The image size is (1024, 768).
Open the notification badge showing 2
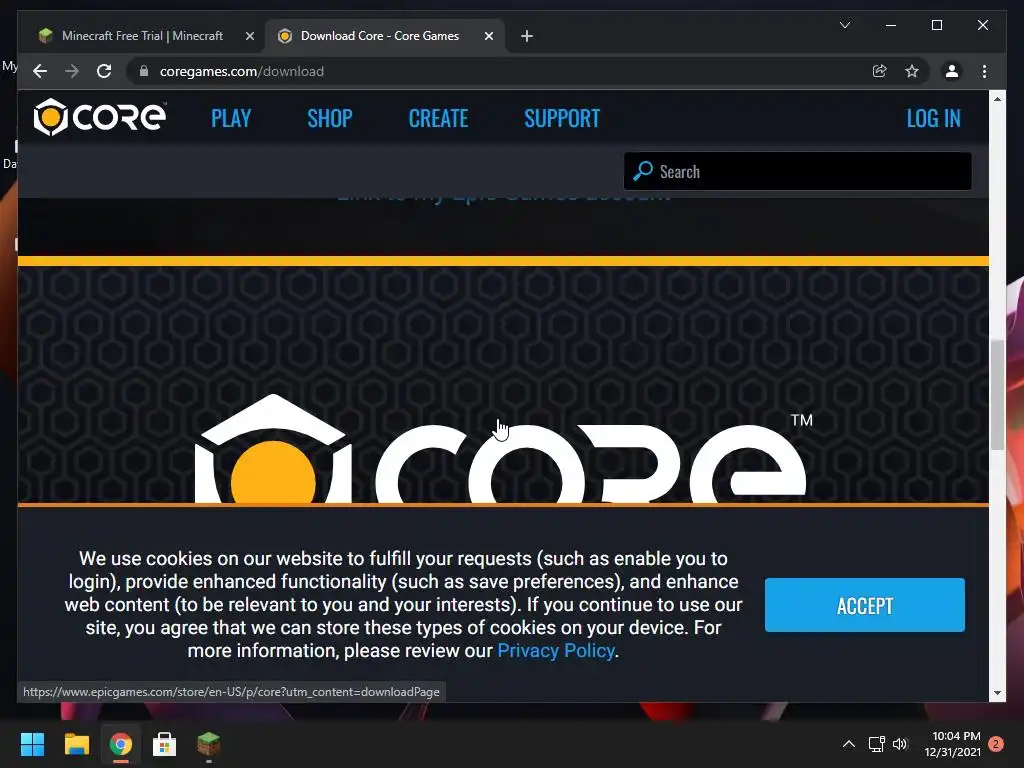click(996, 744)
